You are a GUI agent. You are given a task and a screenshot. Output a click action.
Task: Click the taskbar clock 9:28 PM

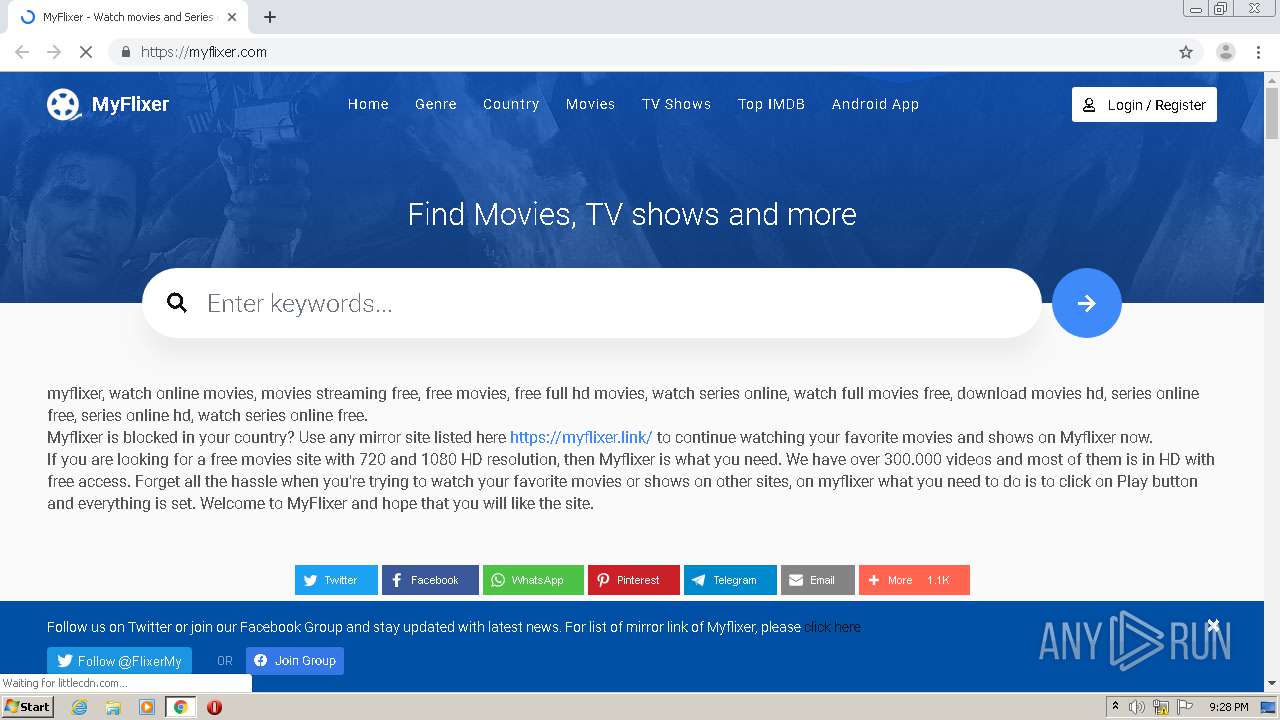[x=1228, y=707]
